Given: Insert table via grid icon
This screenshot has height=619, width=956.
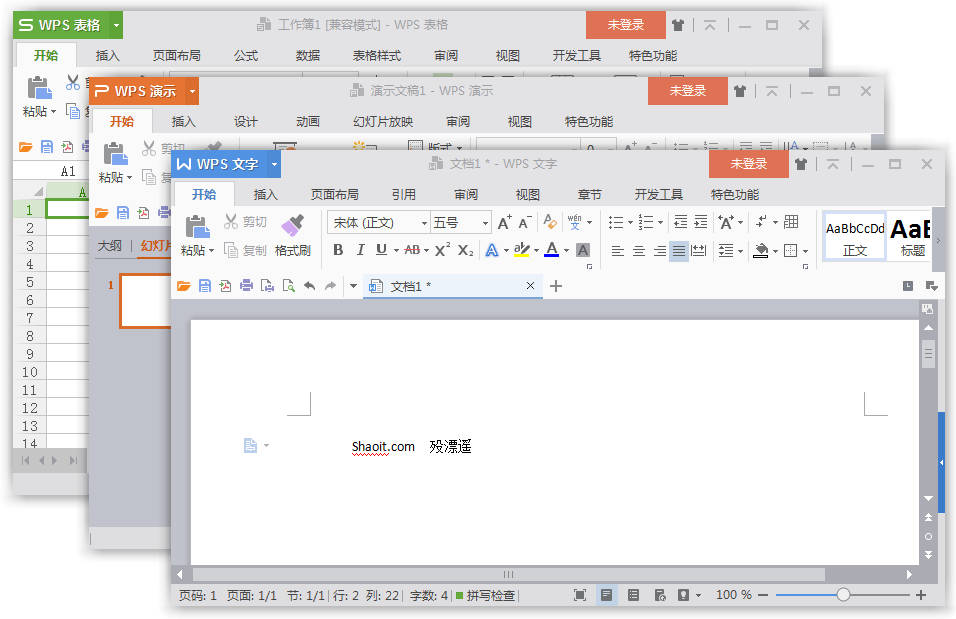Looking at the screenshot, I should click(x=791, y=222).
